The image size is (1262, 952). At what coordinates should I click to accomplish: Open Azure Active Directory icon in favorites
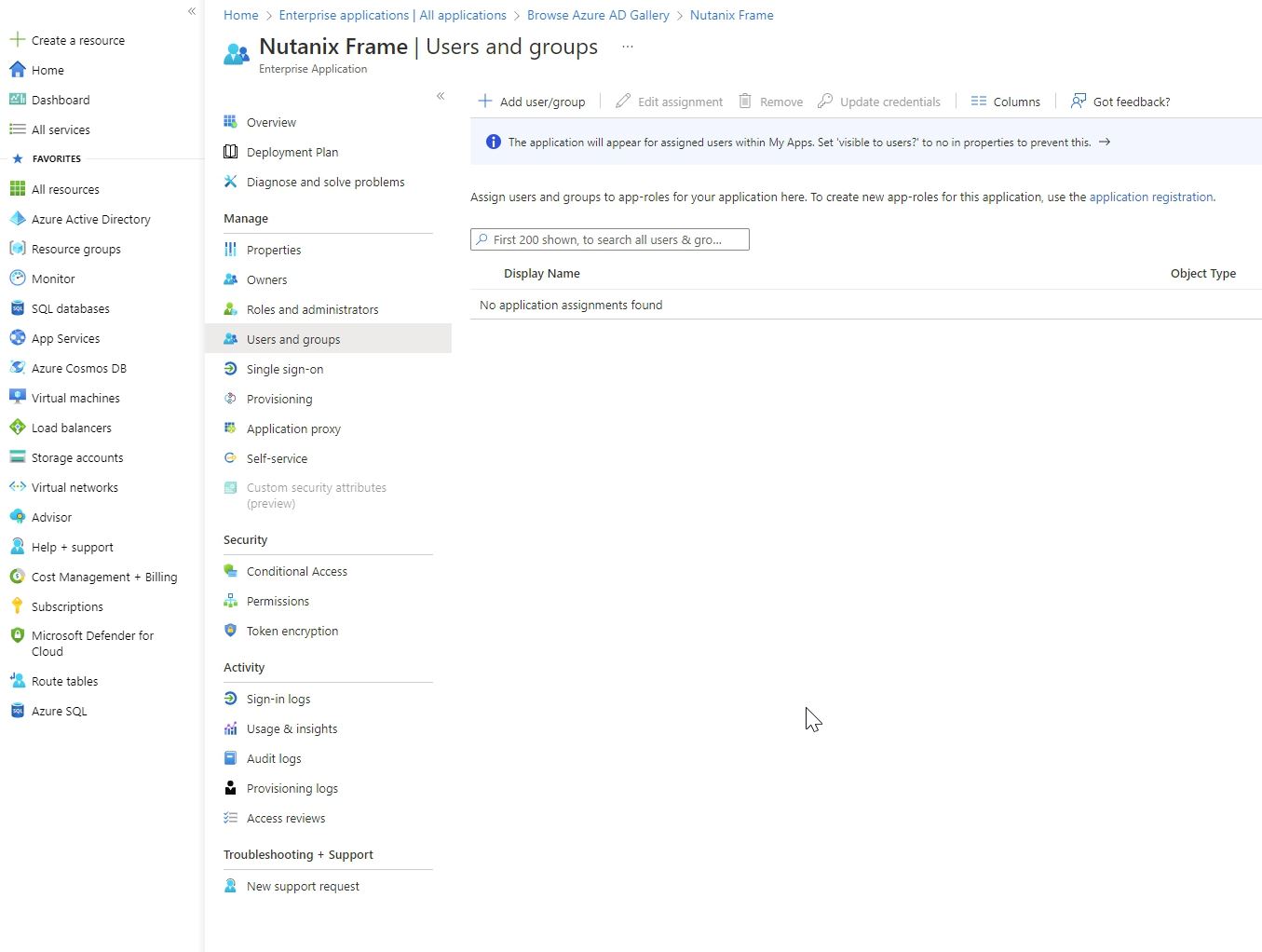(x=17, y=219)
